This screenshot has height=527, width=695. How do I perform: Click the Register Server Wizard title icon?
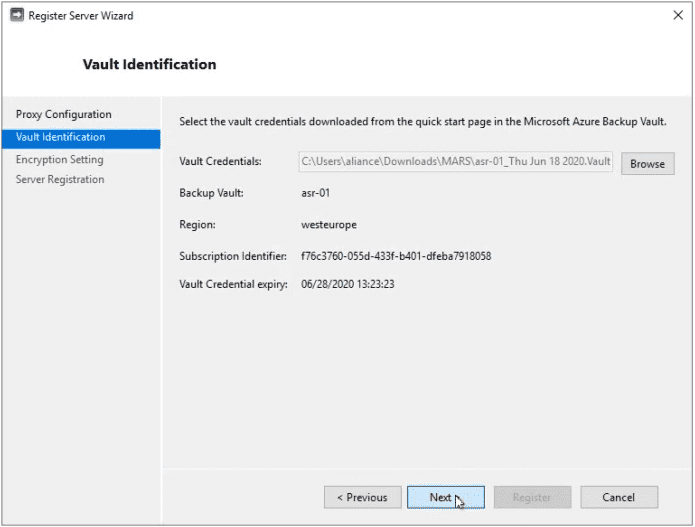17,15
